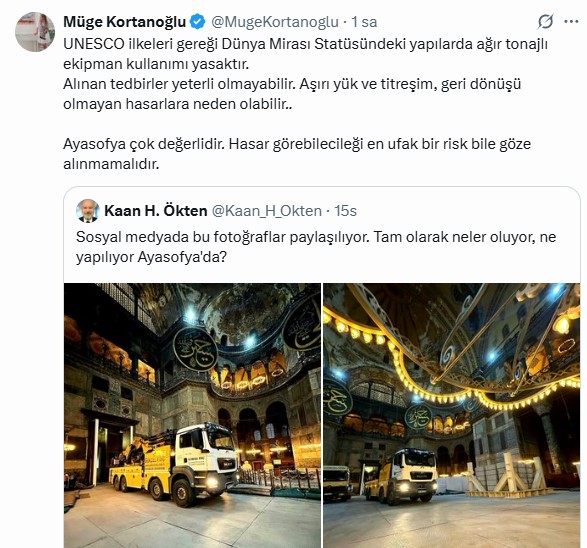Click the '1 sa' tweet timestamp
The width and height of the screenshot is (587, 548).
click(364, 22)
